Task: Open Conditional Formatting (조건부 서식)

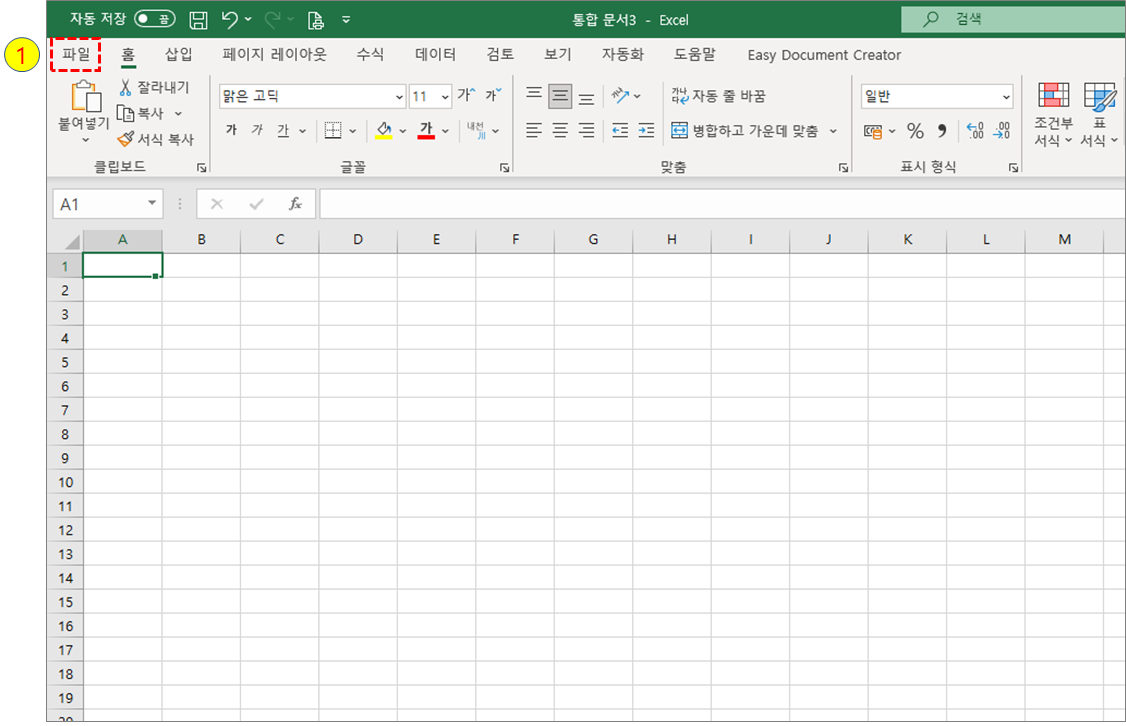Action: click(1053, 114)
